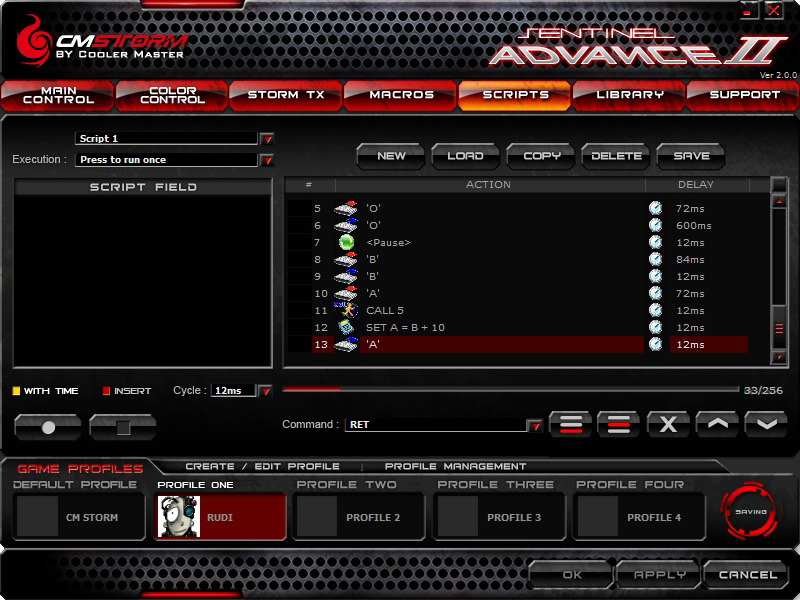
Task: Select the SET A = B + 10 action text
Action: pyautogui.click(x=405, y=328)
